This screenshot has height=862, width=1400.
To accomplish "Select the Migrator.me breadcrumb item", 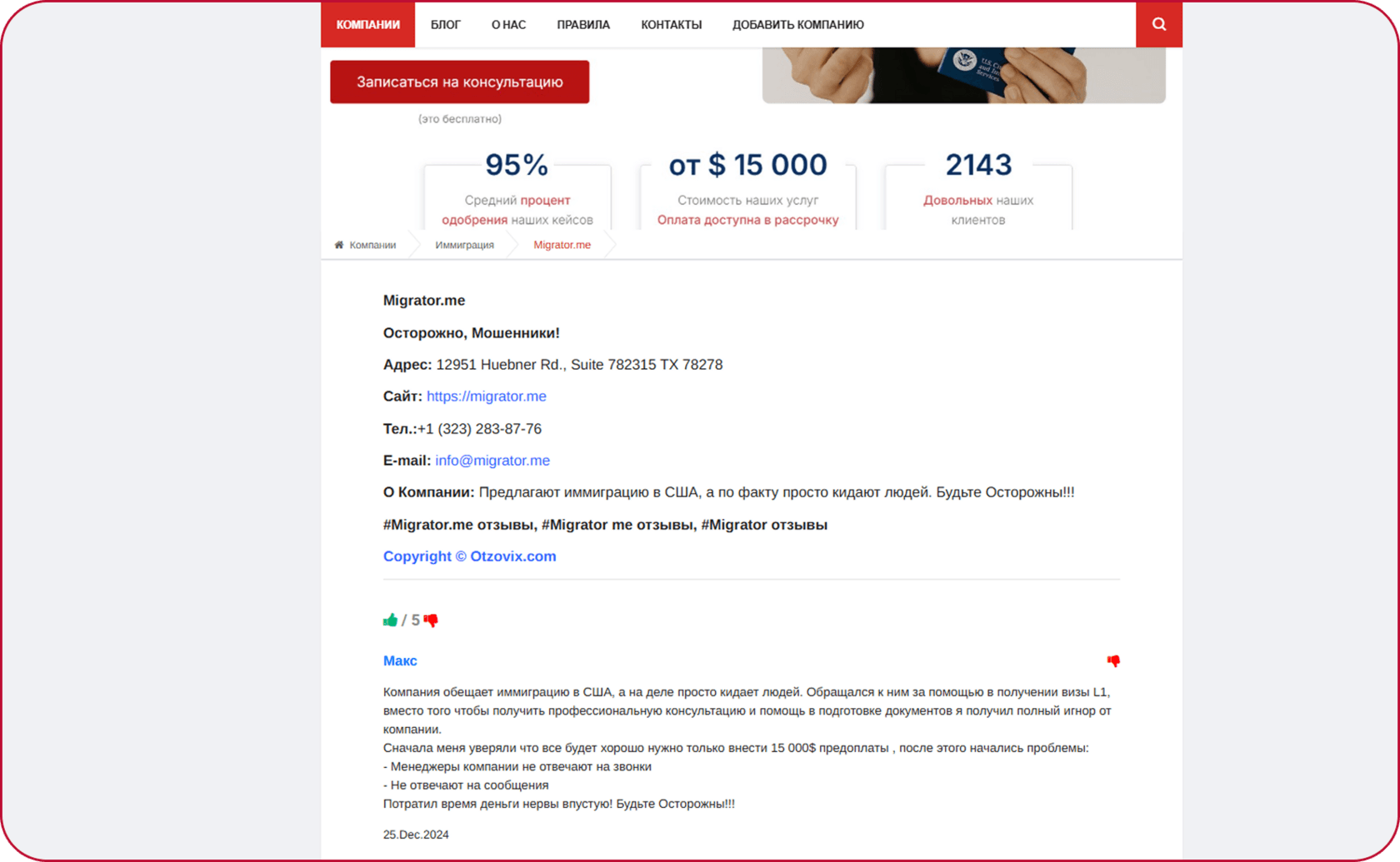I will click(562, 245).
